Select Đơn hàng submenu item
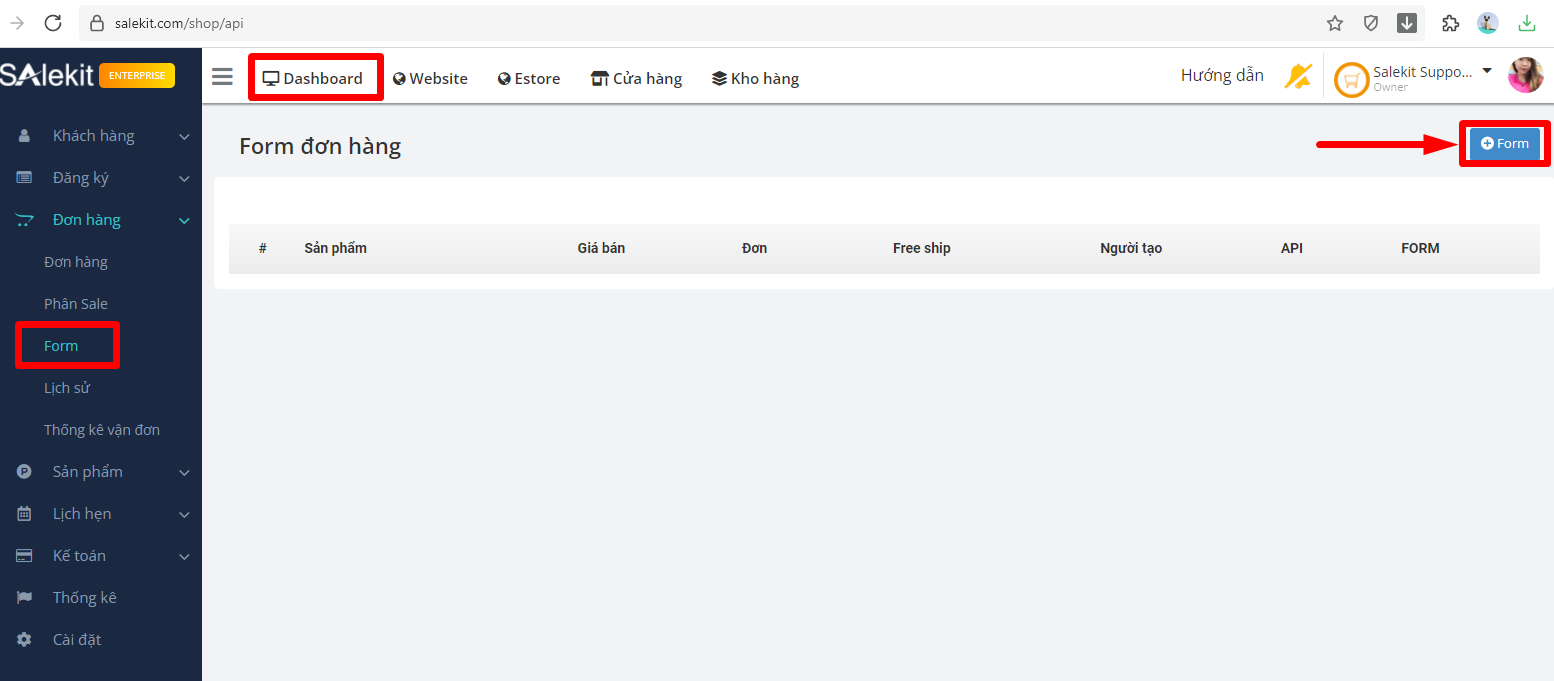The height and width of the screenshot is (681, 1554). click(76, 262)
